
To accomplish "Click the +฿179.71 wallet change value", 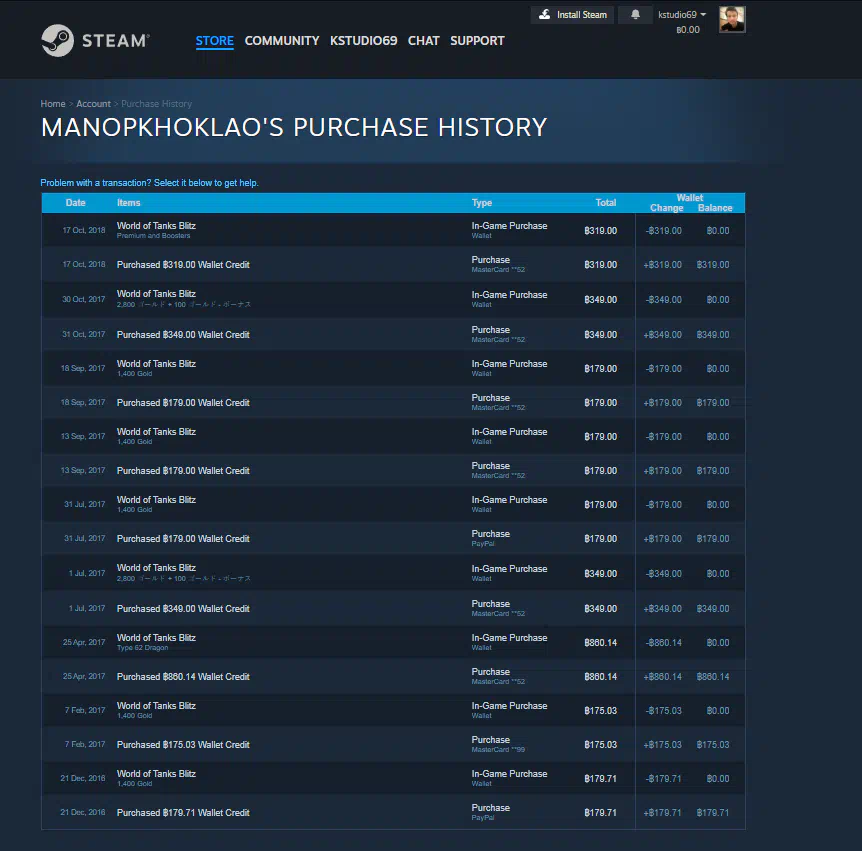I will point(662,813).
